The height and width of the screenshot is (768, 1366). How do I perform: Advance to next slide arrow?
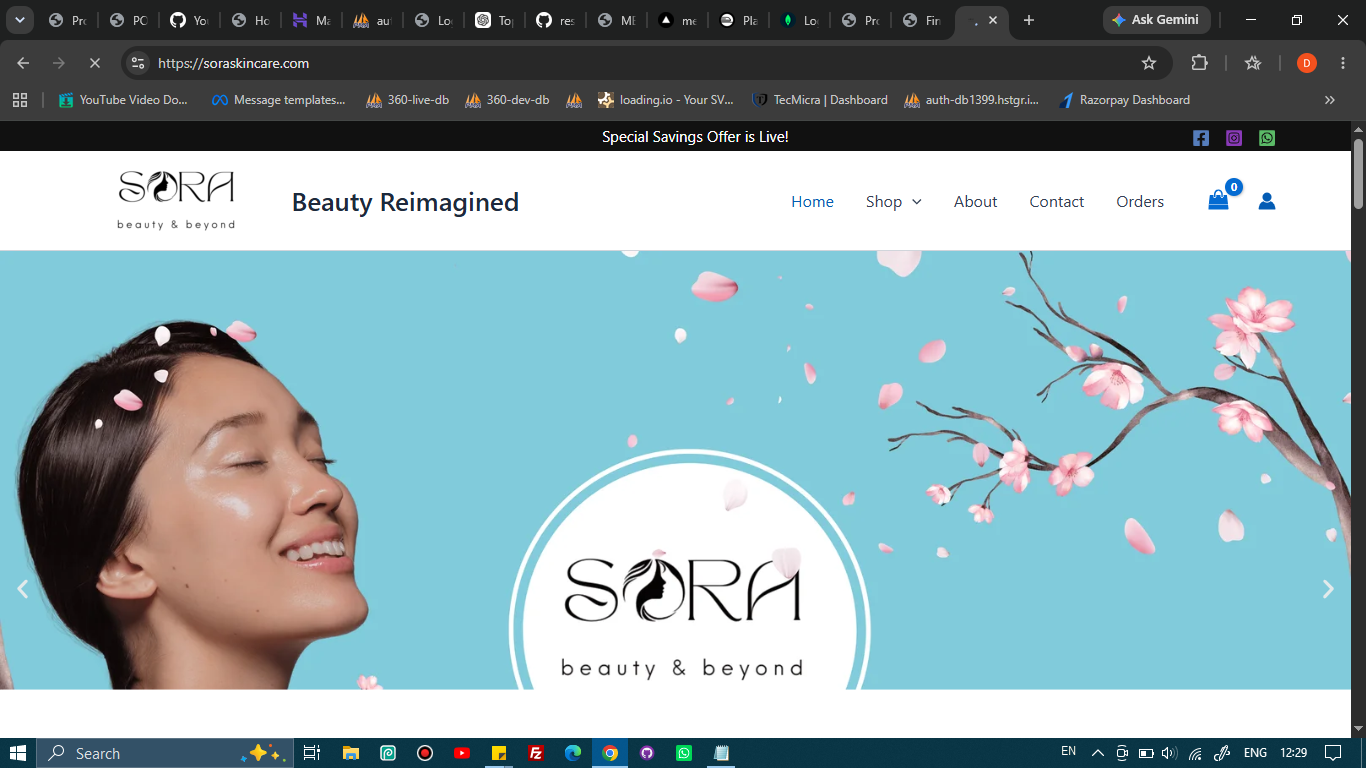pos(1328,589)
